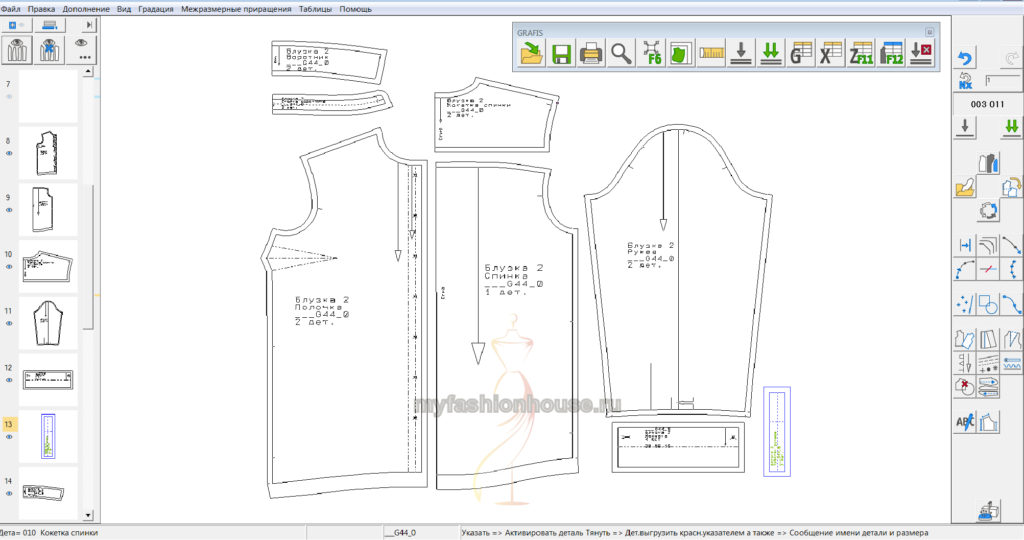Viewport: 1024px width, 540px height.
Task: Click the blue undo arrow
Action: [x=965, y=58]
